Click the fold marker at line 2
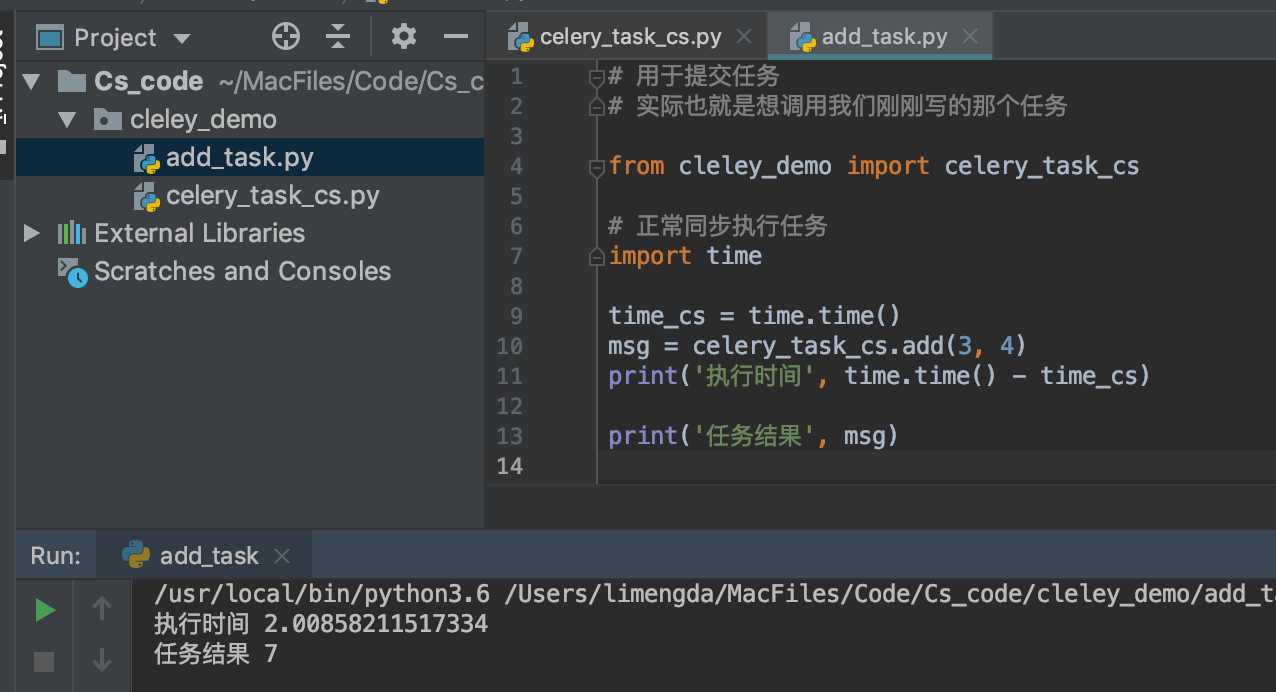 (x=596, y=105)
